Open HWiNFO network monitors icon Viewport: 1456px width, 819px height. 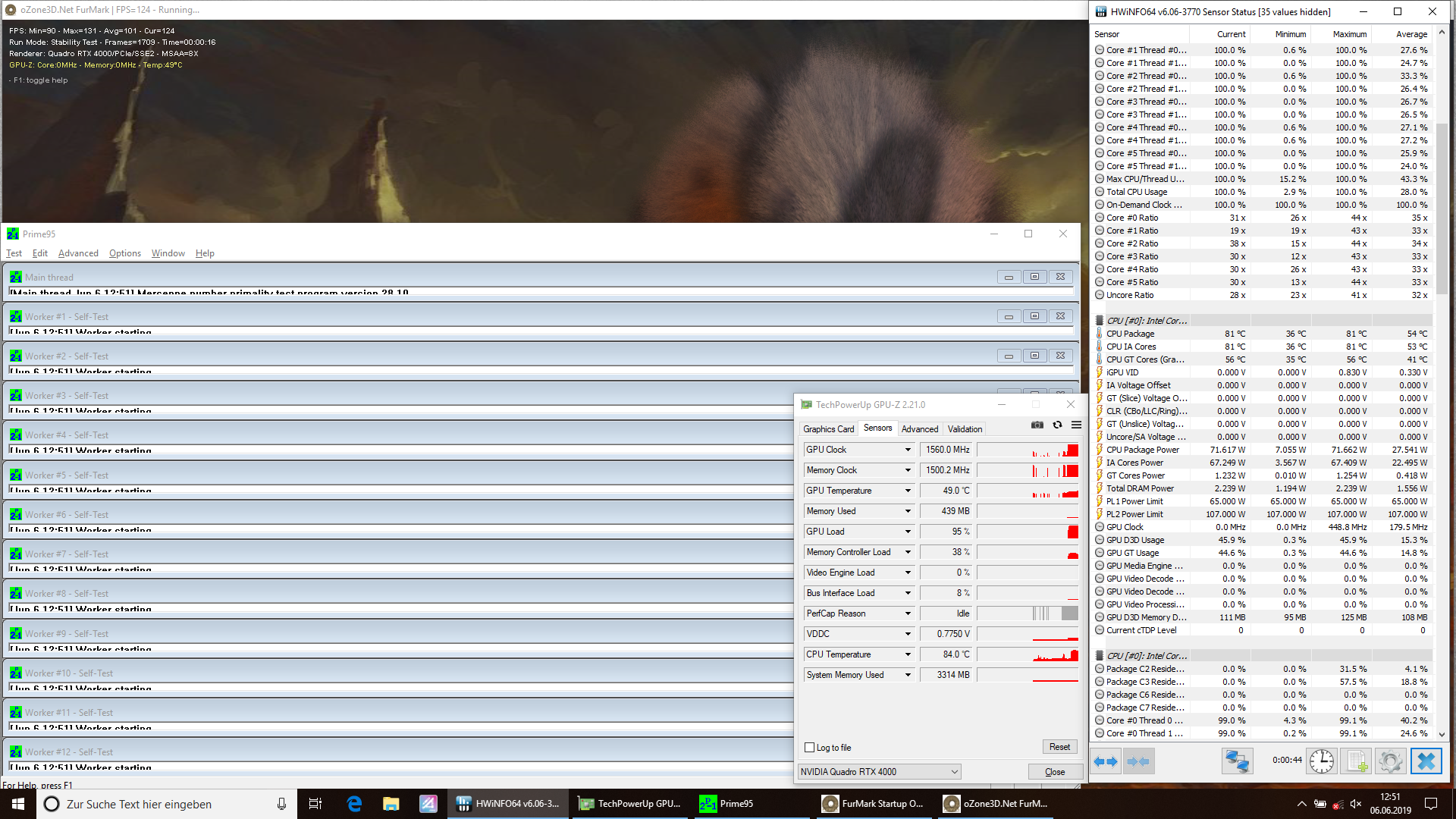tap(1237, 761)
